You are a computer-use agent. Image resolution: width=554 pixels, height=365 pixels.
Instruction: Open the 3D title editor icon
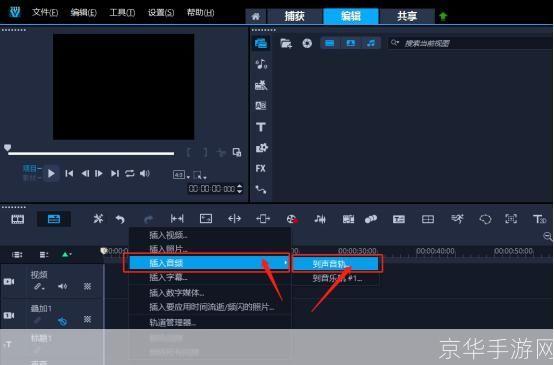(x=540, y=219)
